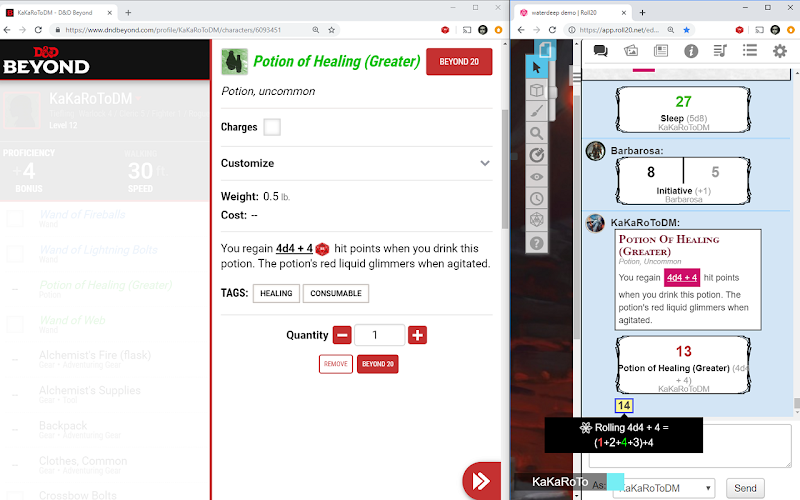Choose the Roll20 layer cube tool

pyautogui.click(x=536, y=90)
